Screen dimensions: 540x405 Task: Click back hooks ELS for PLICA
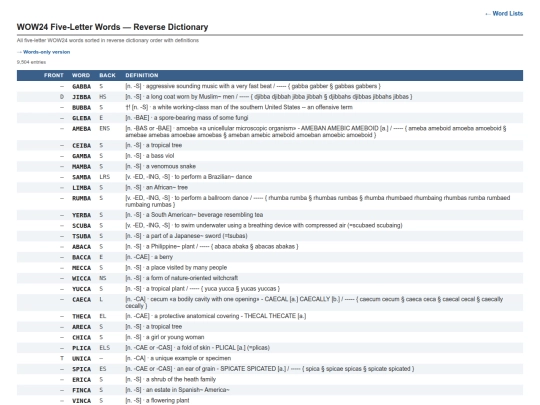pos(104,348)
